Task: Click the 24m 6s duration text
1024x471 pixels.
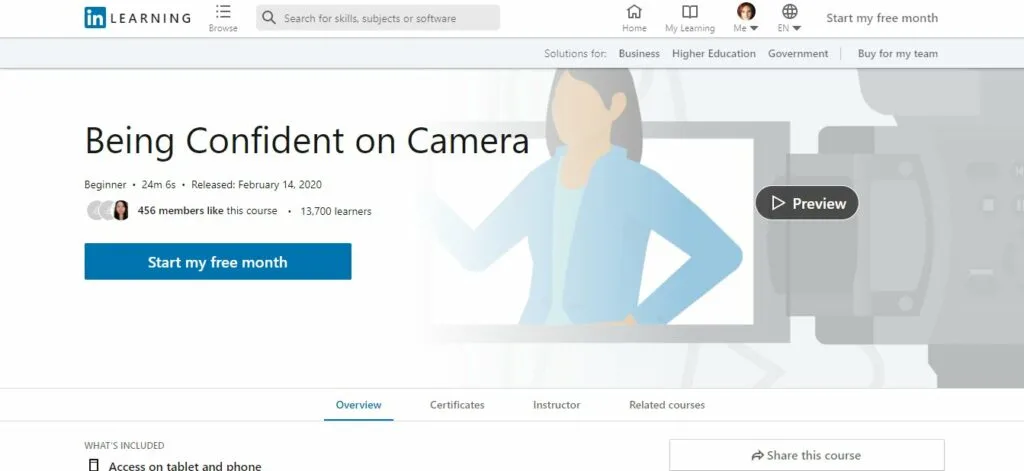Action: (x=159, y=185)
